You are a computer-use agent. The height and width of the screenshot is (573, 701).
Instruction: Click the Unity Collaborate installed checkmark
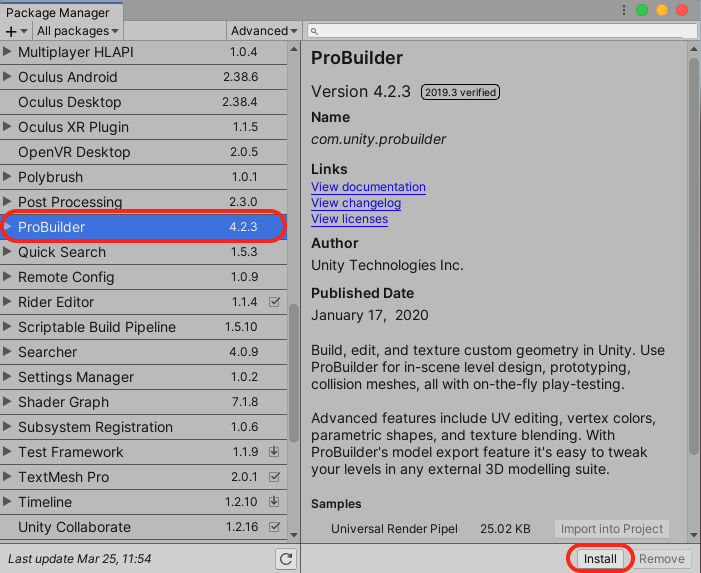[274, 527]
